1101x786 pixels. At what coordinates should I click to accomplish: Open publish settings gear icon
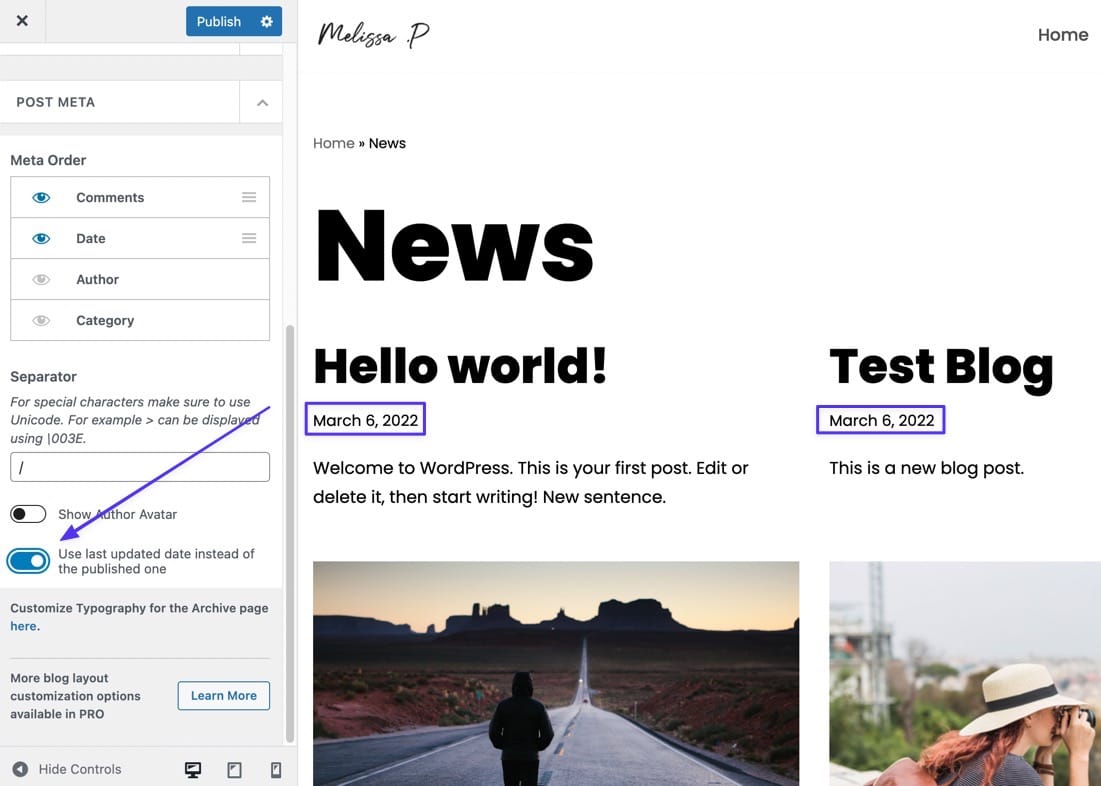point(266,21)
